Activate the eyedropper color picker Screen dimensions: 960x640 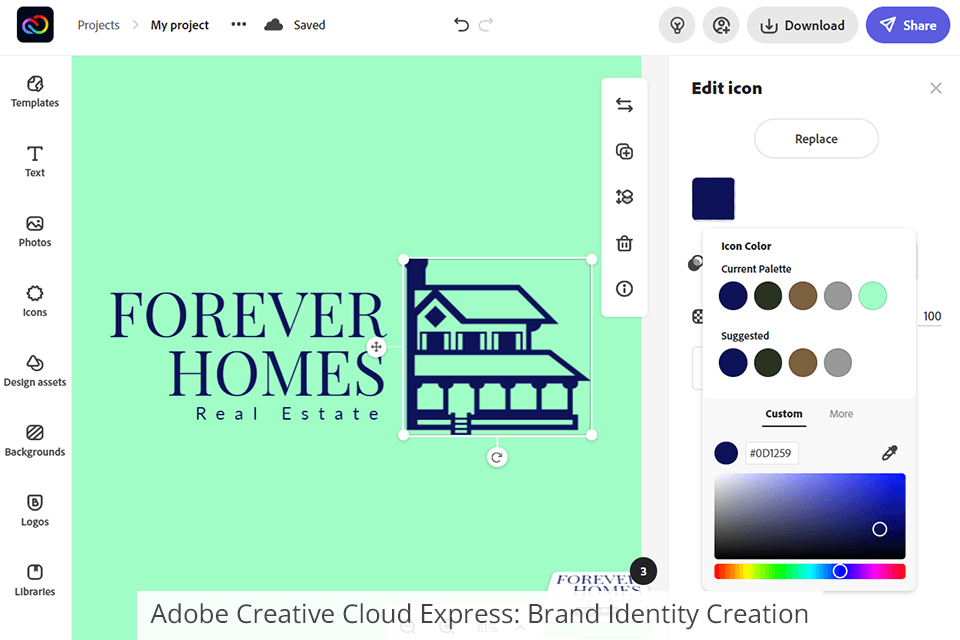889,453
